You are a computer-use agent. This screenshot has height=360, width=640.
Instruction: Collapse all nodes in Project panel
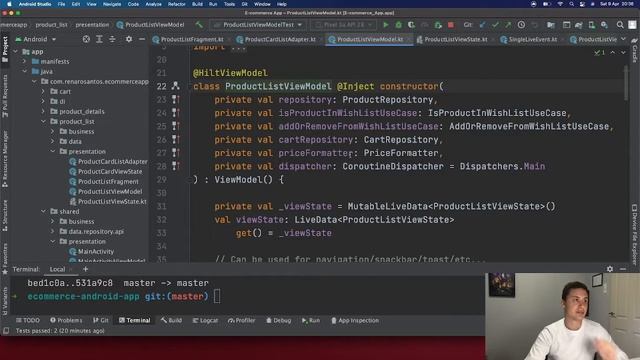pos(112,39)
